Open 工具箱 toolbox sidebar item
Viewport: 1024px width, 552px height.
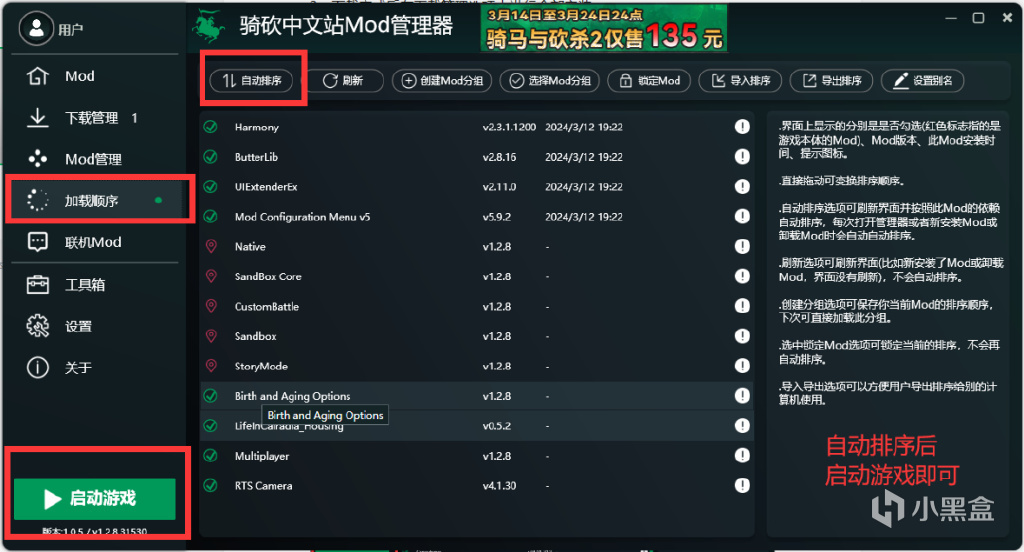coord(95,285)
